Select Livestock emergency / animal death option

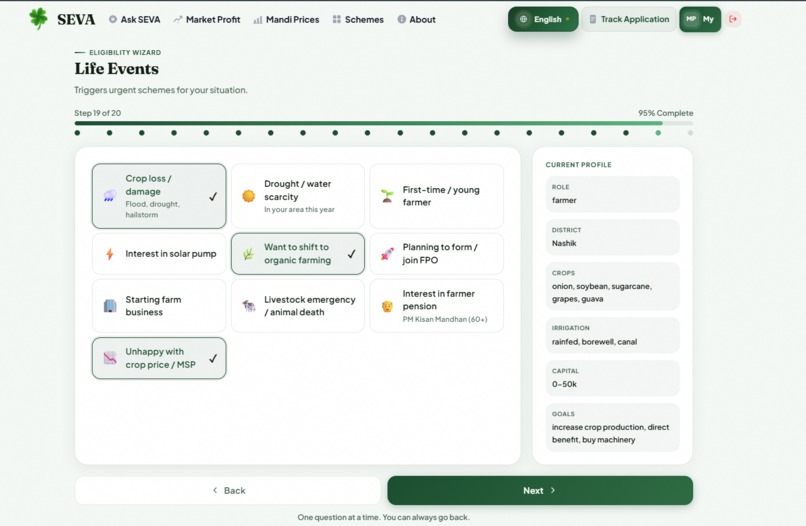point(298,306)
